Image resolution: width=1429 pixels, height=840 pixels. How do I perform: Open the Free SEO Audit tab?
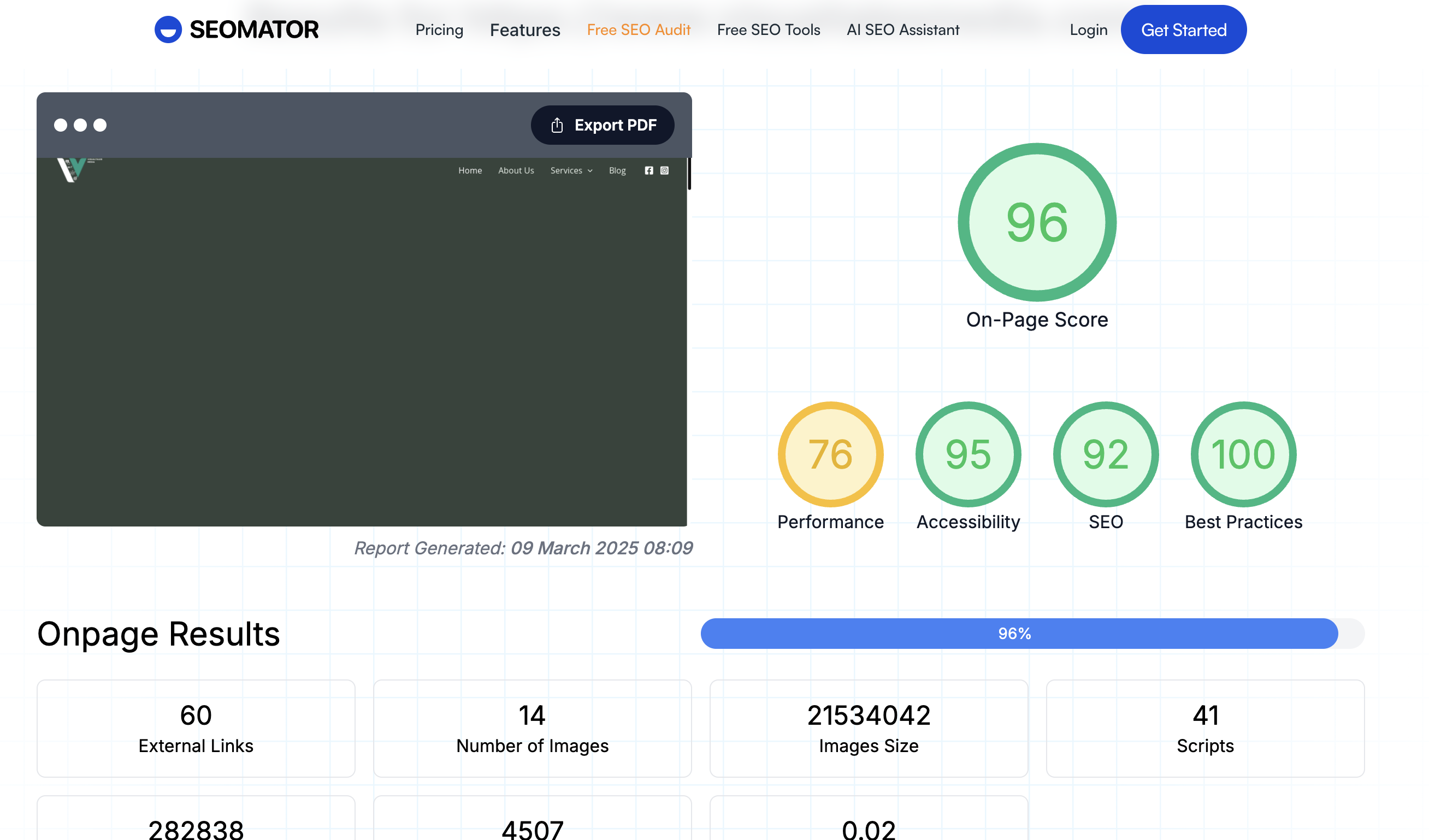pos(639,30)
